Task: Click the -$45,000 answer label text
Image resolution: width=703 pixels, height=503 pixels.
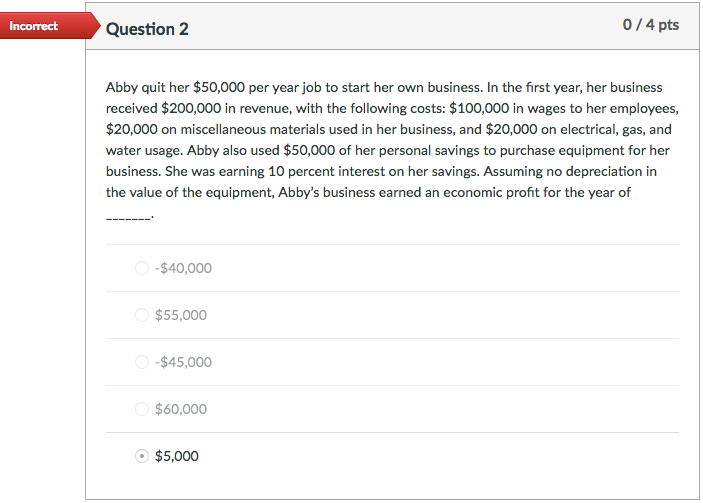Action: click(183, 362)
